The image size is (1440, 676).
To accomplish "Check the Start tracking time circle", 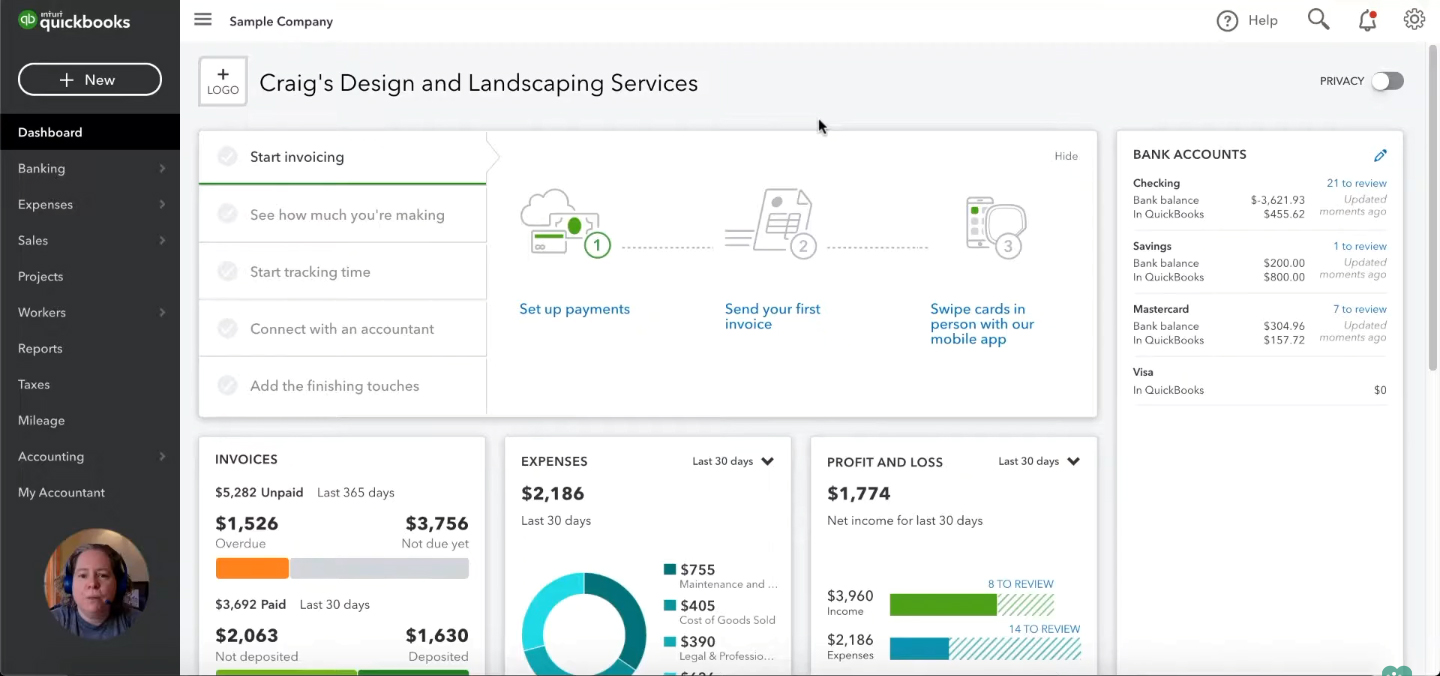I will pos(228,271).
